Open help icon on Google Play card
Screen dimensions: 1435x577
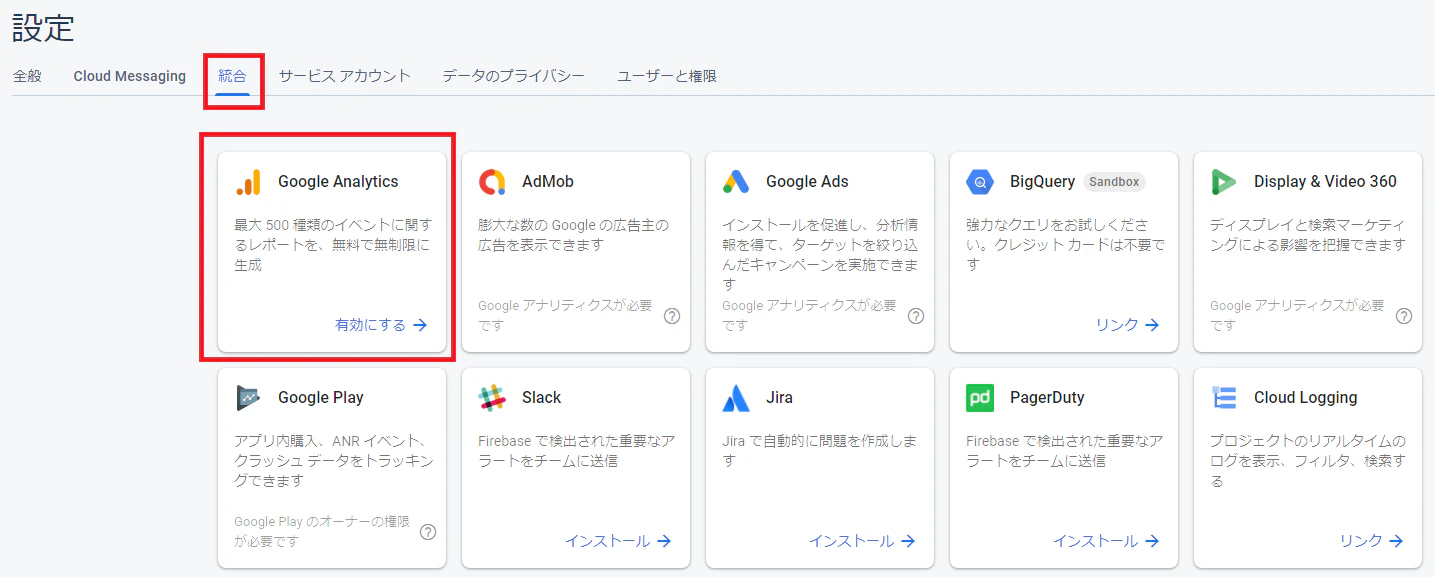428,532
